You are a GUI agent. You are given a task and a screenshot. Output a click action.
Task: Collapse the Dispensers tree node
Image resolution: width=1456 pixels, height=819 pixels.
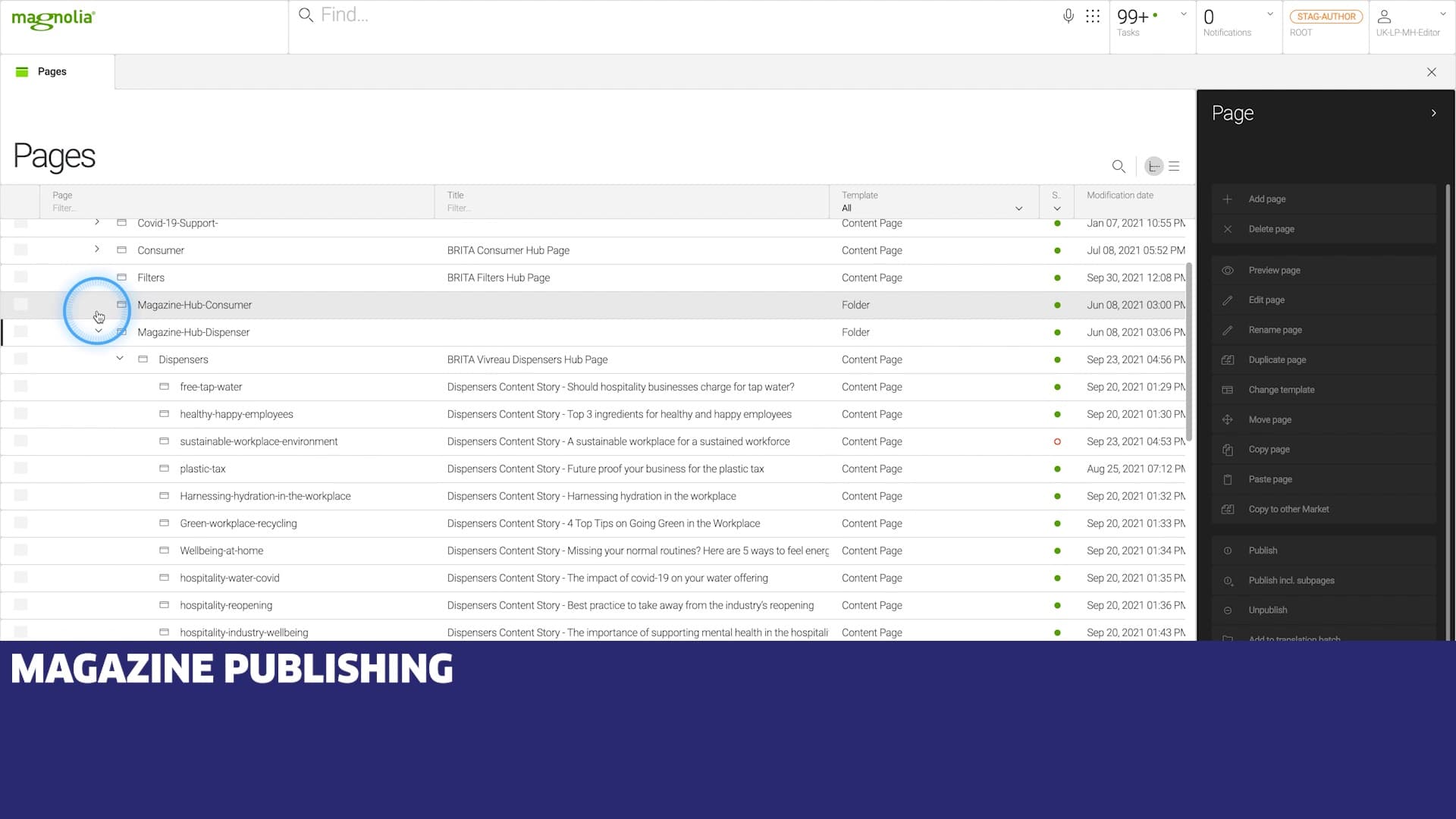point(120,359)
